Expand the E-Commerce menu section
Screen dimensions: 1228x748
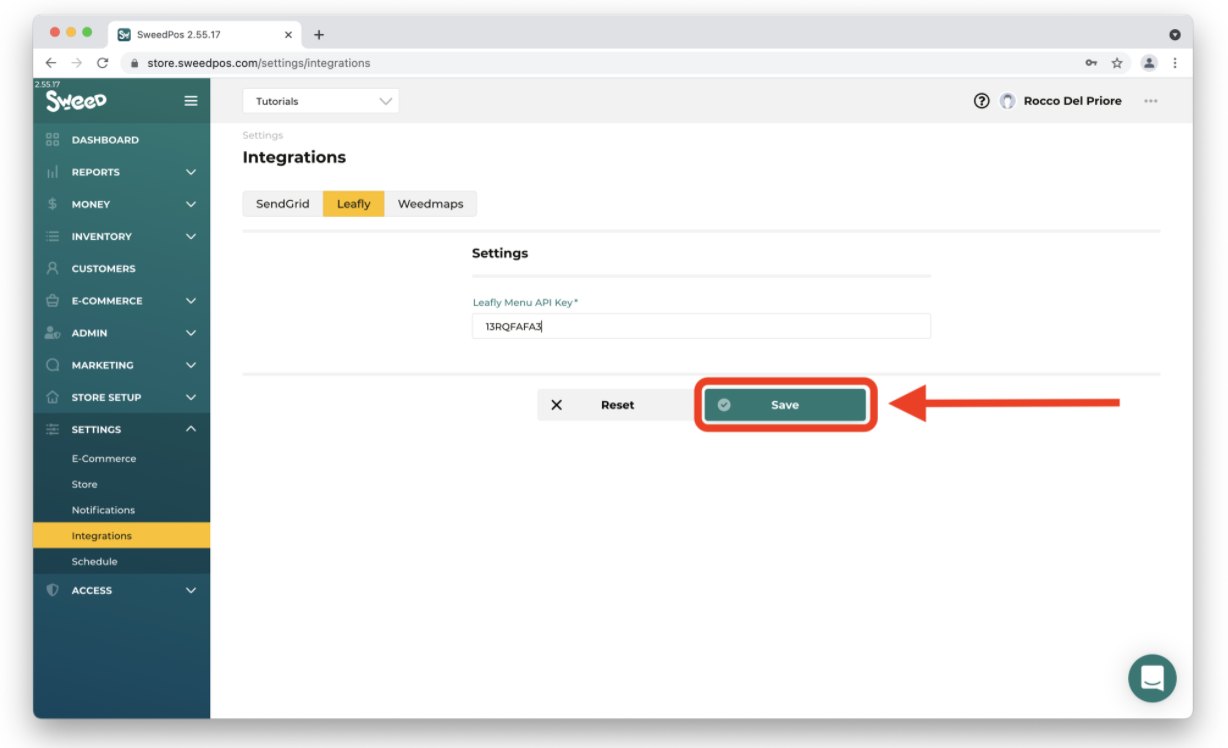(x=191, y=301)
